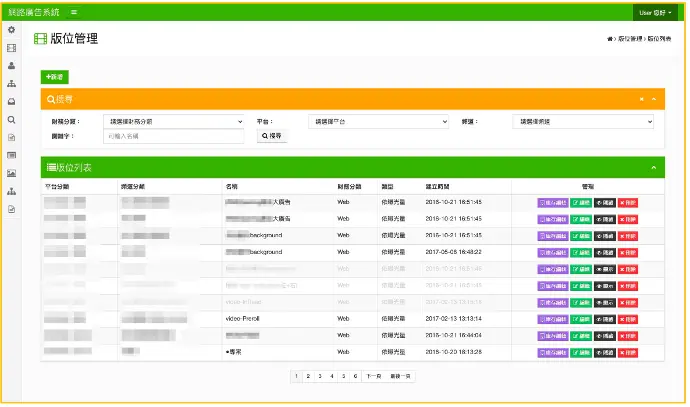Screen dimensions: 690x407
Task: Click the inbox tray sidebar icon
Action: (x=11, y=101)
